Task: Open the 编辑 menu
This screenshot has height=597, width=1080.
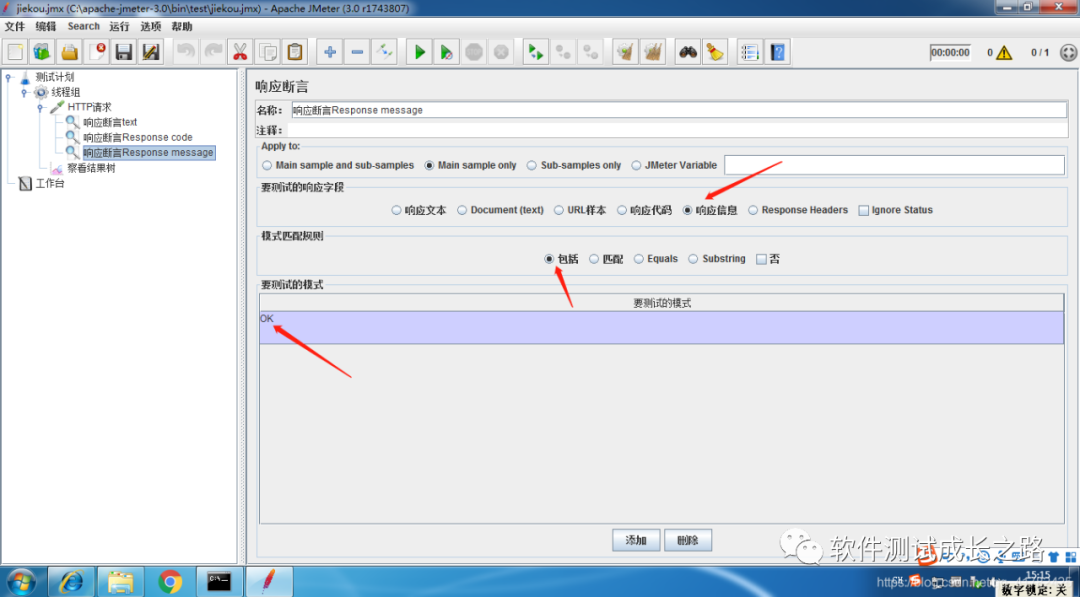Action: click(x=46, y=26)
